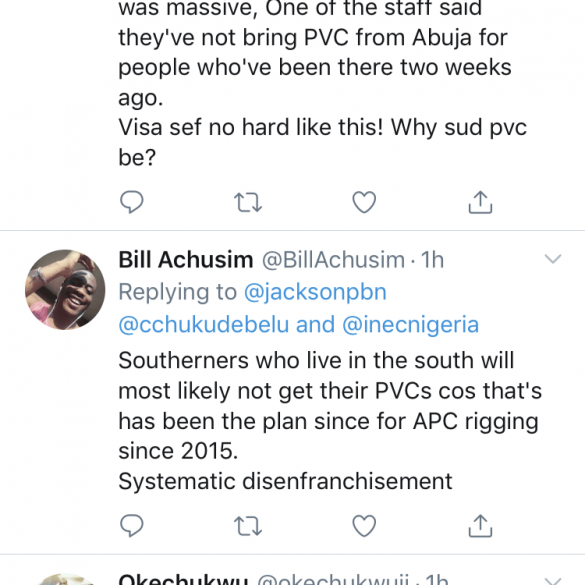Open Okechukwu's avatar thumbnail
The height and width of the screenshot is (585, 585).
click(x=66, y=579)
